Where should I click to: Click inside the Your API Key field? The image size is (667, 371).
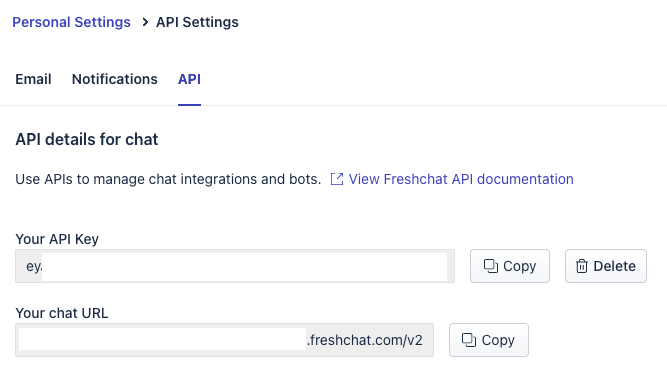coord(235,266)
